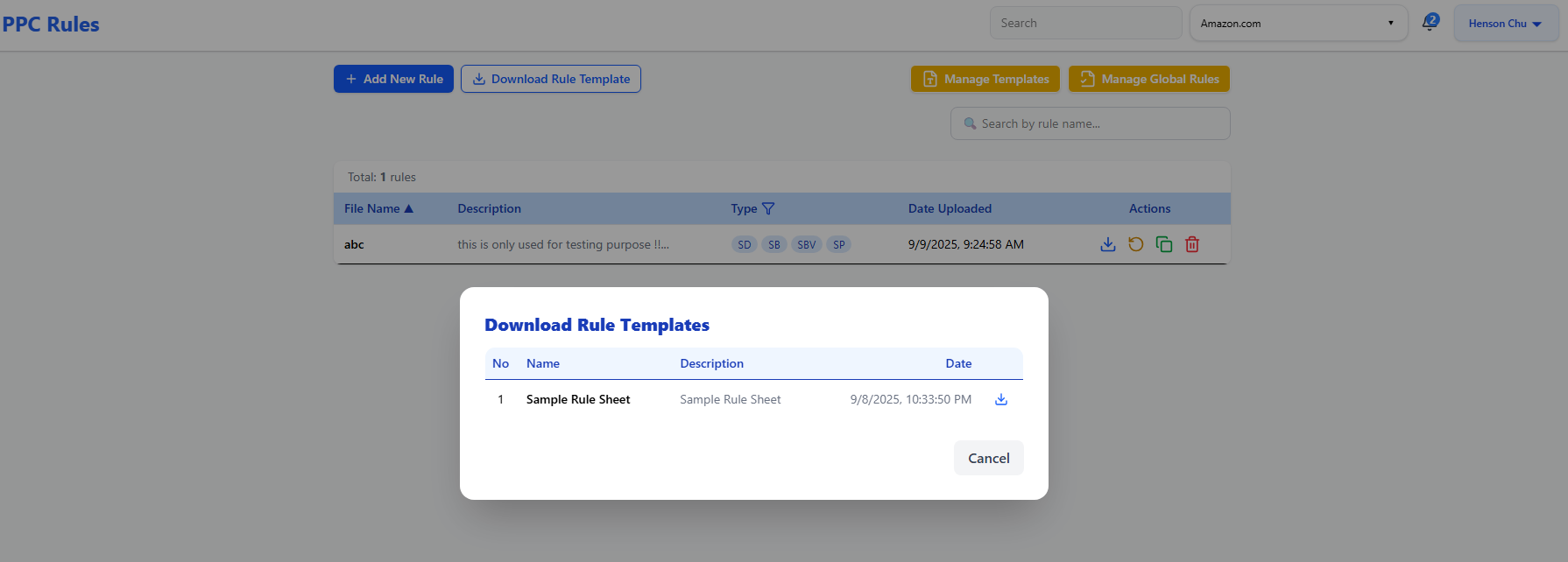The height and width of the screenshot is (562, 1568).
Task: Cancel the Download Rule Templates dialog
Action: (x=988, y=458)
